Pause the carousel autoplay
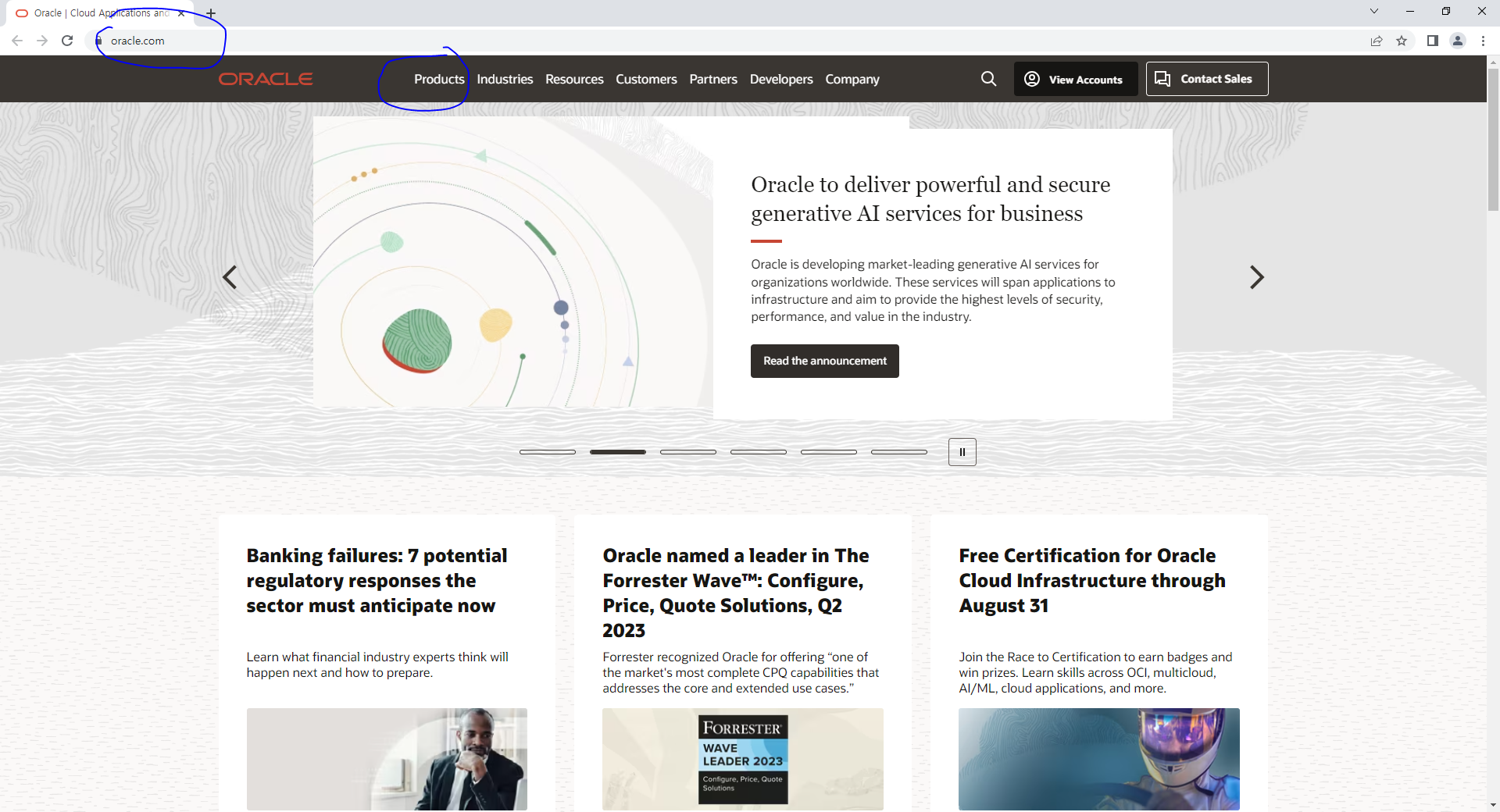The width and height of the screenshot is (1500, 812). point(962,452)
